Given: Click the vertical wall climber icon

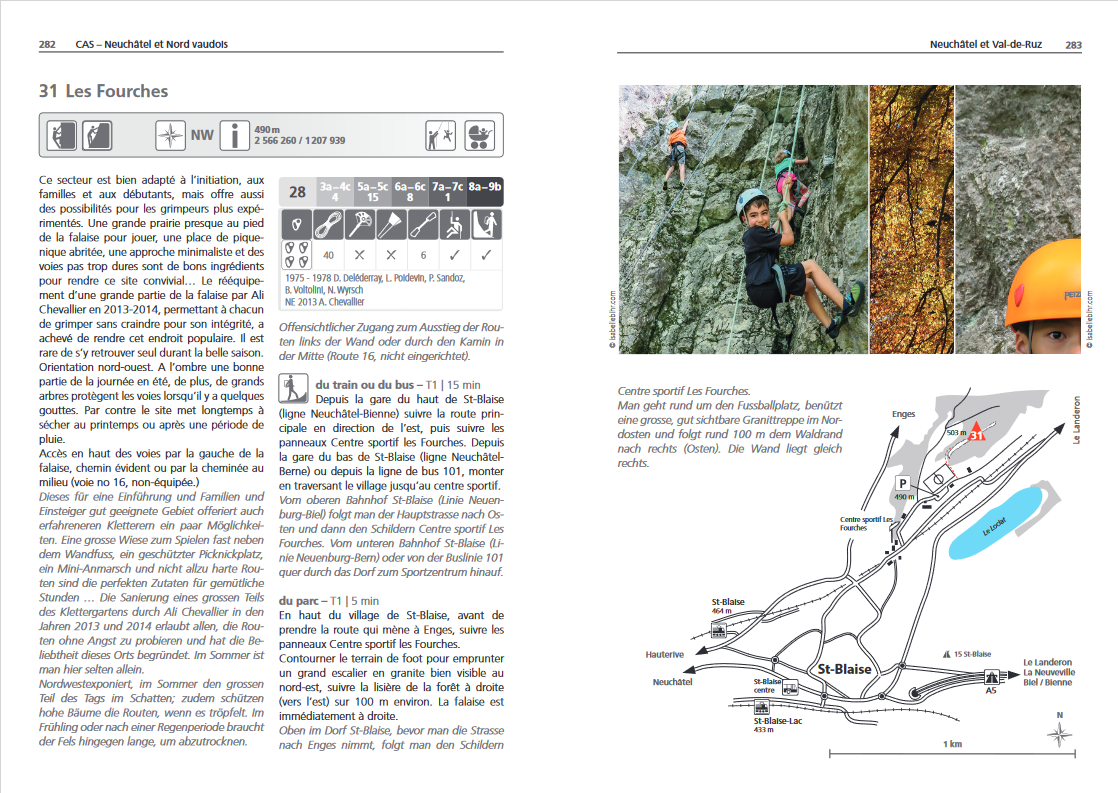Looking at the screenshot, I should pos(61,135).
